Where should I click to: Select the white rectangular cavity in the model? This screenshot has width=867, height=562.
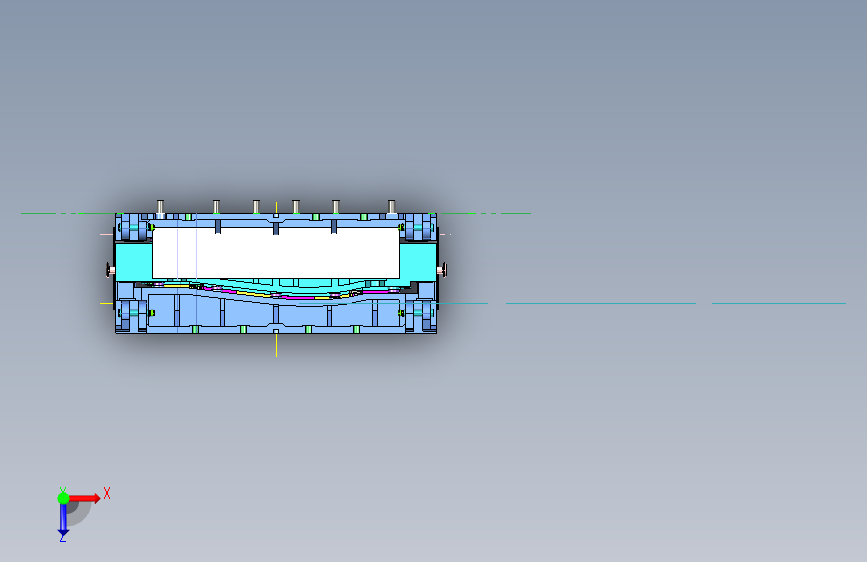pos(276,253)
